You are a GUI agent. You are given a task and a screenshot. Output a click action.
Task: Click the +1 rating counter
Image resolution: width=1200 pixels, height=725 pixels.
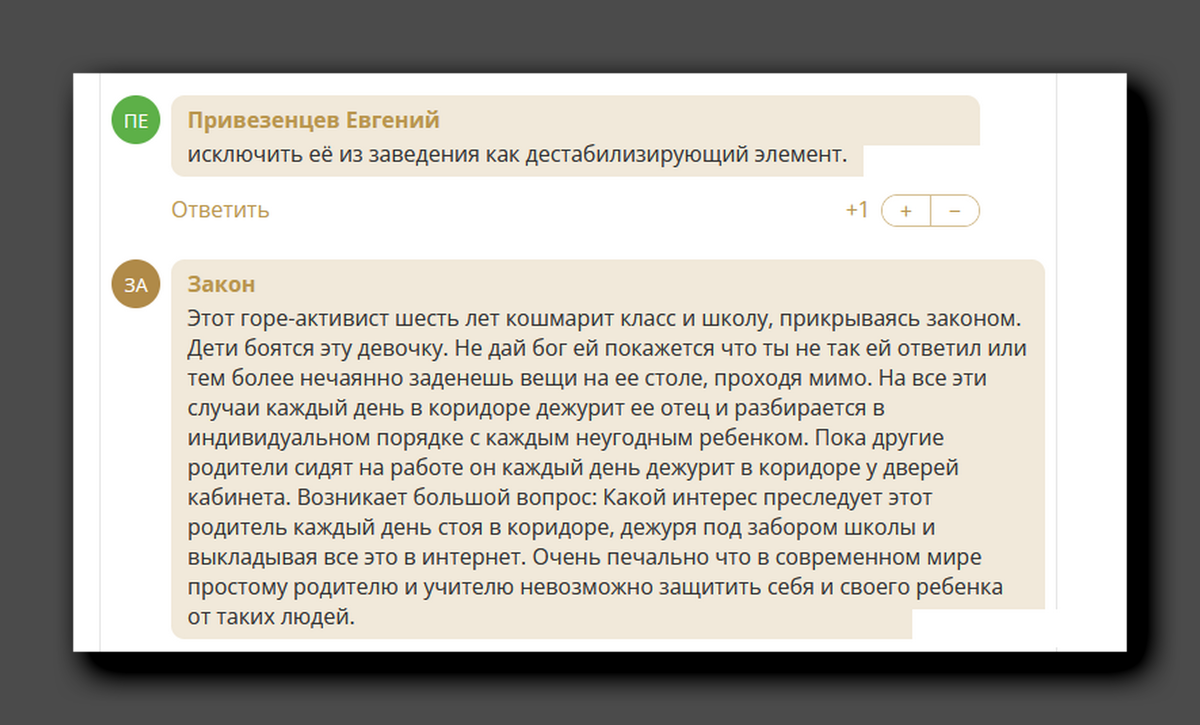point(856,210)
